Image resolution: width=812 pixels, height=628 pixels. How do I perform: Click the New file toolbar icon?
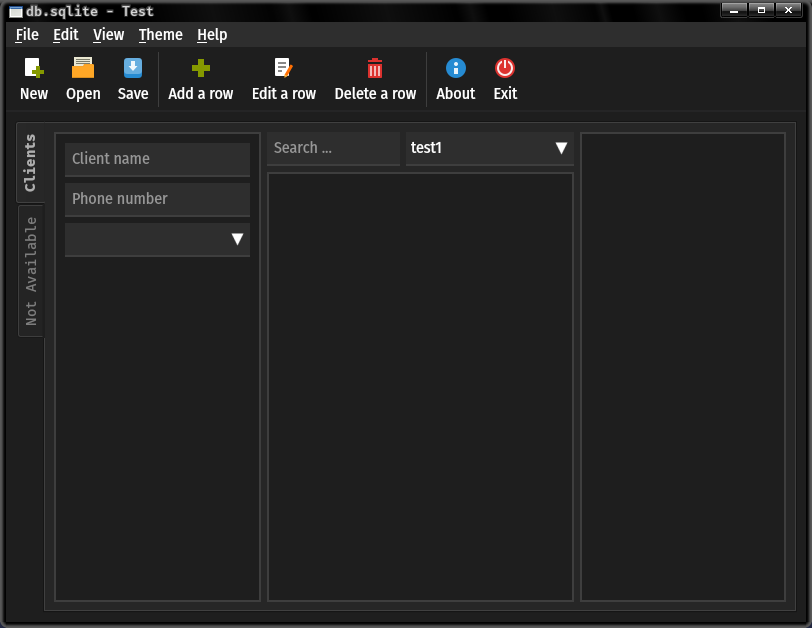(x=34, y=68)
